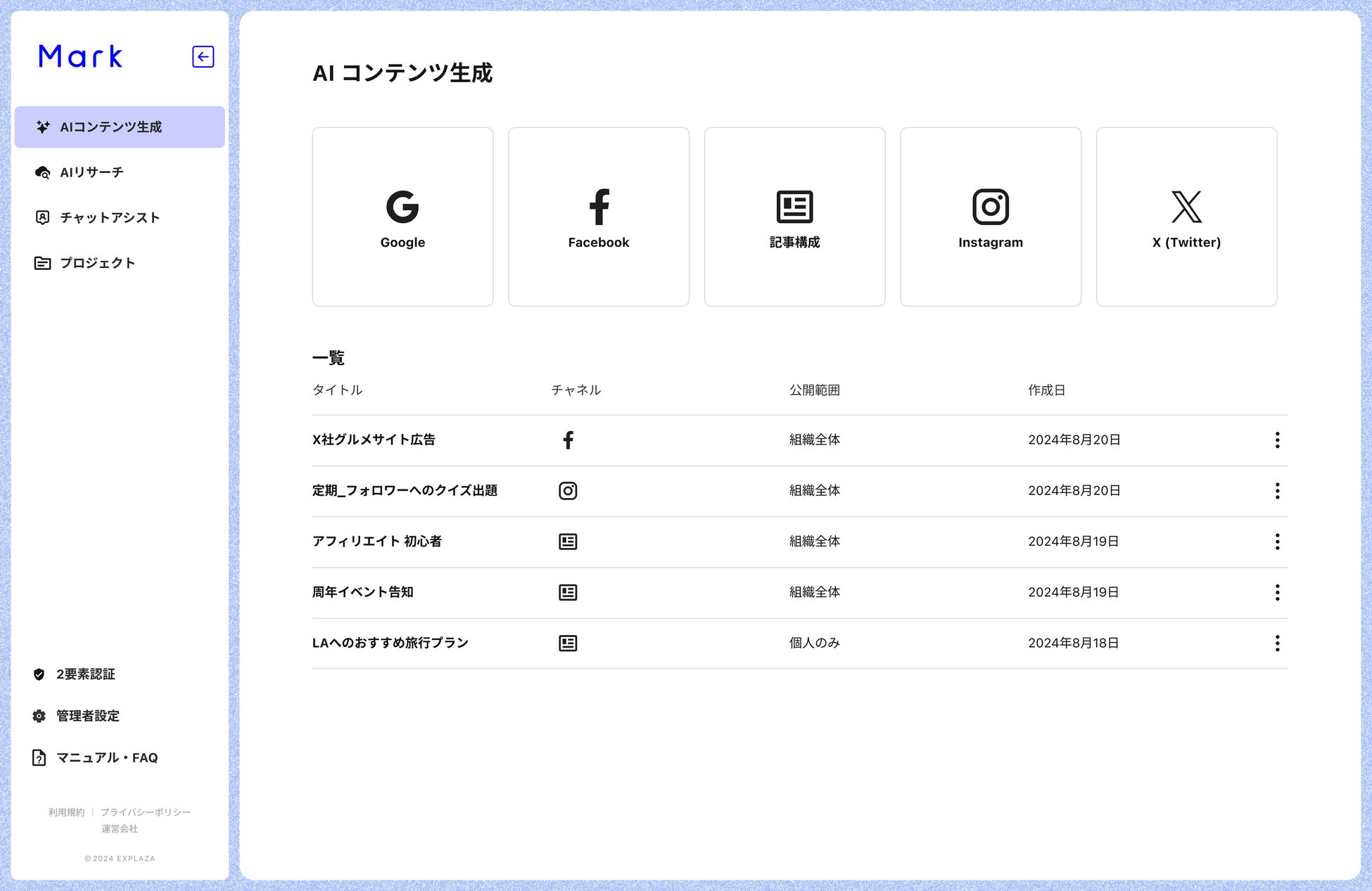Select the X (Twitter) content card

pyautogui.click(x=1186, y=217)
